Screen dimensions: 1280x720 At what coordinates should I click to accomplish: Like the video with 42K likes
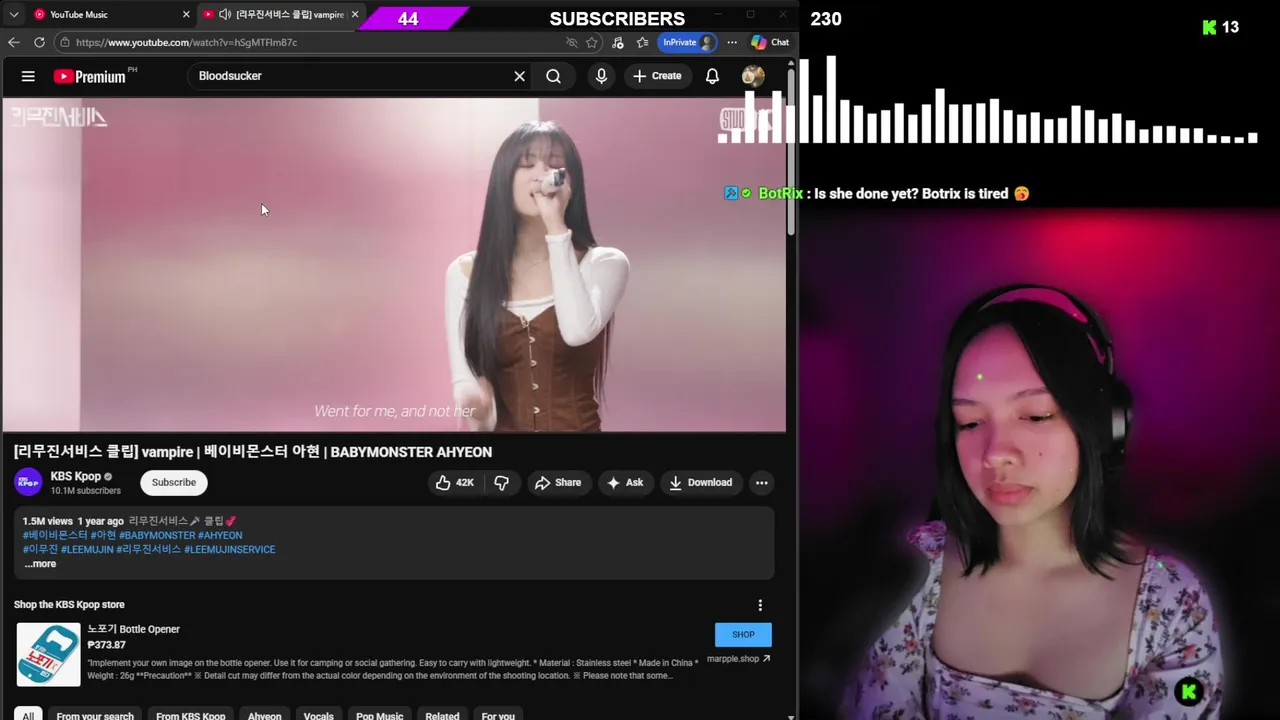click(x=455, y=482)
